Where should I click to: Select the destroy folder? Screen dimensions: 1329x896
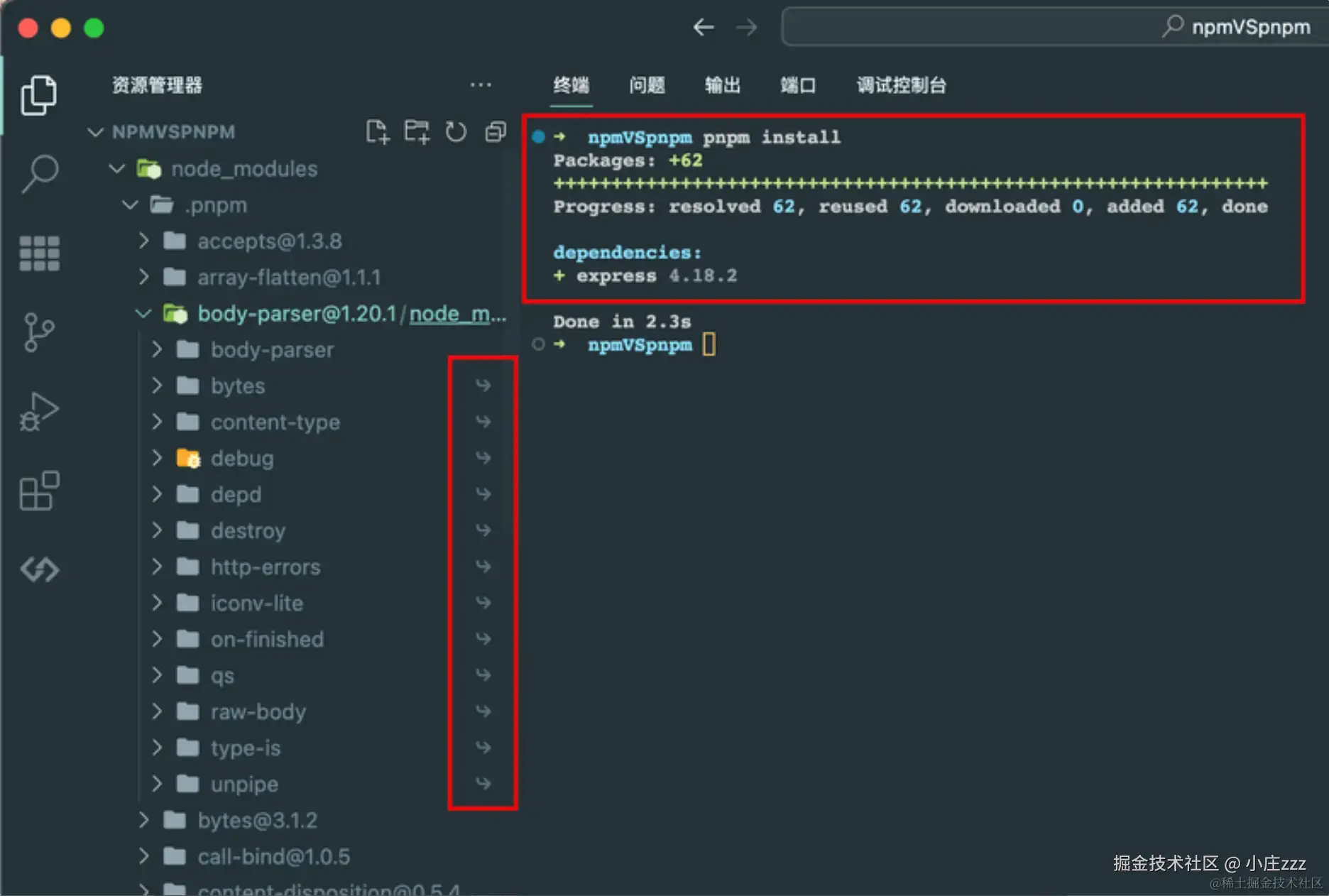point(248,530)
